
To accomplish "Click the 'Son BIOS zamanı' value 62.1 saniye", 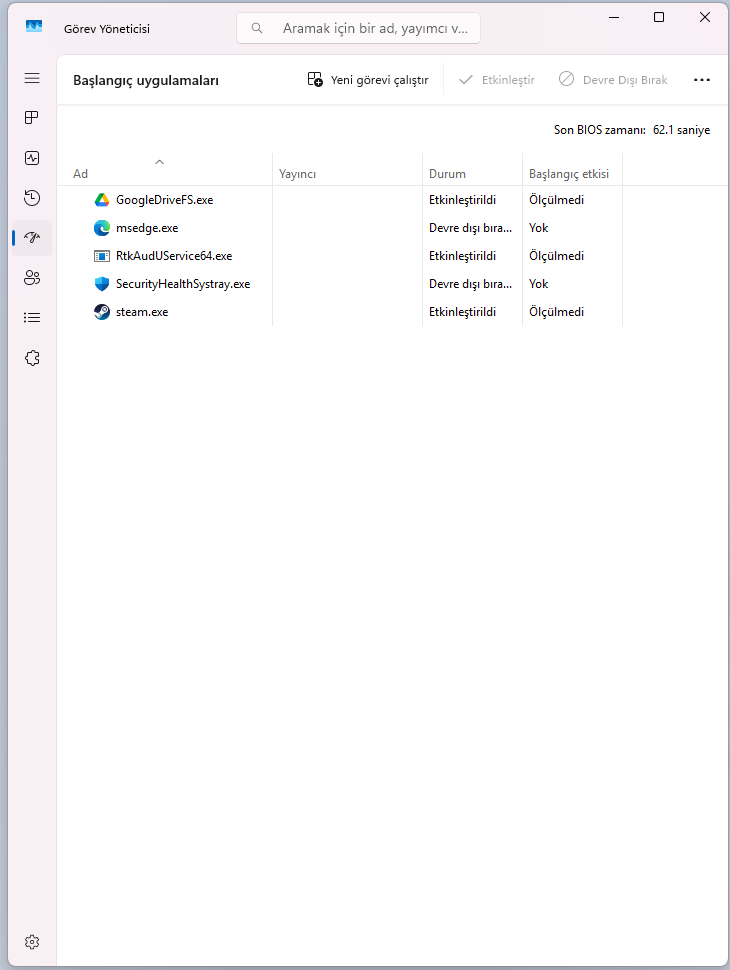I will click(681, 130).
